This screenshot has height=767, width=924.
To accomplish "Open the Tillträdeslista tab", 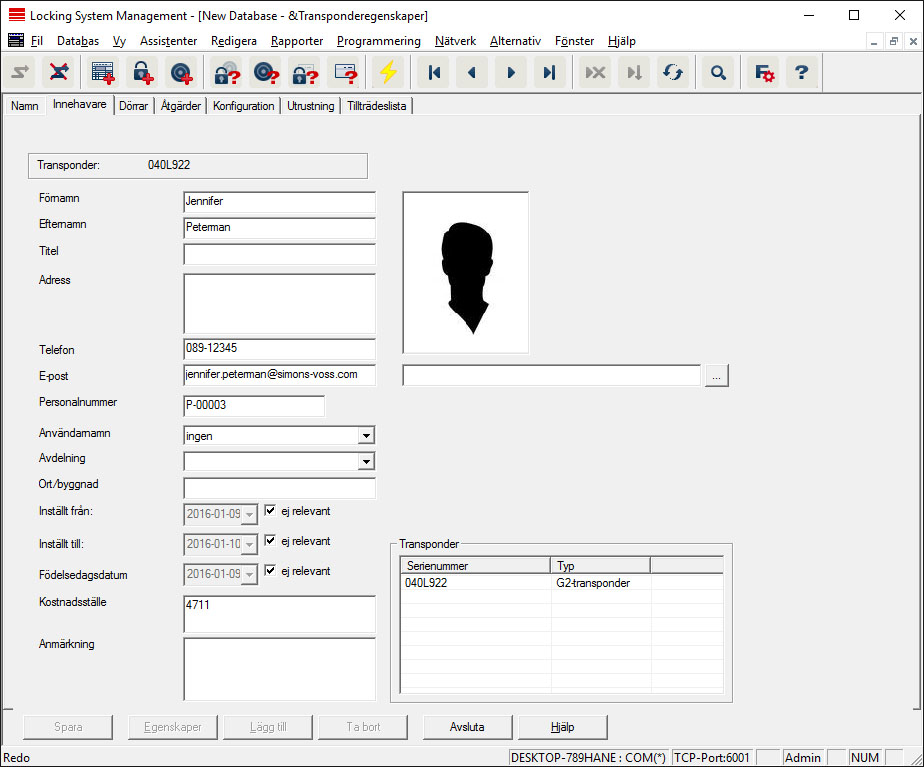I will [x=376, y=106].
